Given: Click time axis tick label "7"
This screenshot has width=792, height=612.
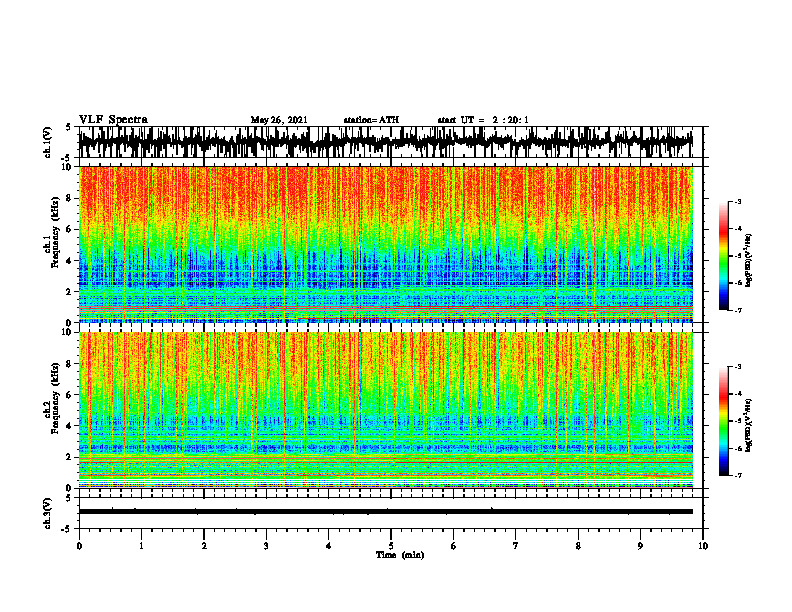Looking at the screenshot, I should [516, 546].
